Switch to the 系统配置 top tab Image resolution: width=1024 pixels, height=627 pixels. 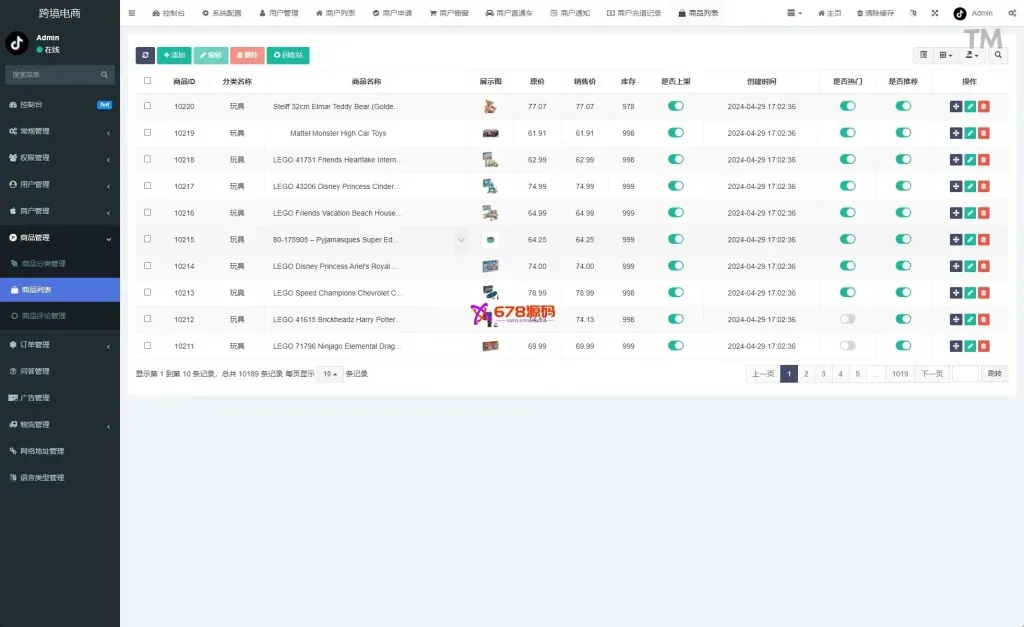[221, 14]
